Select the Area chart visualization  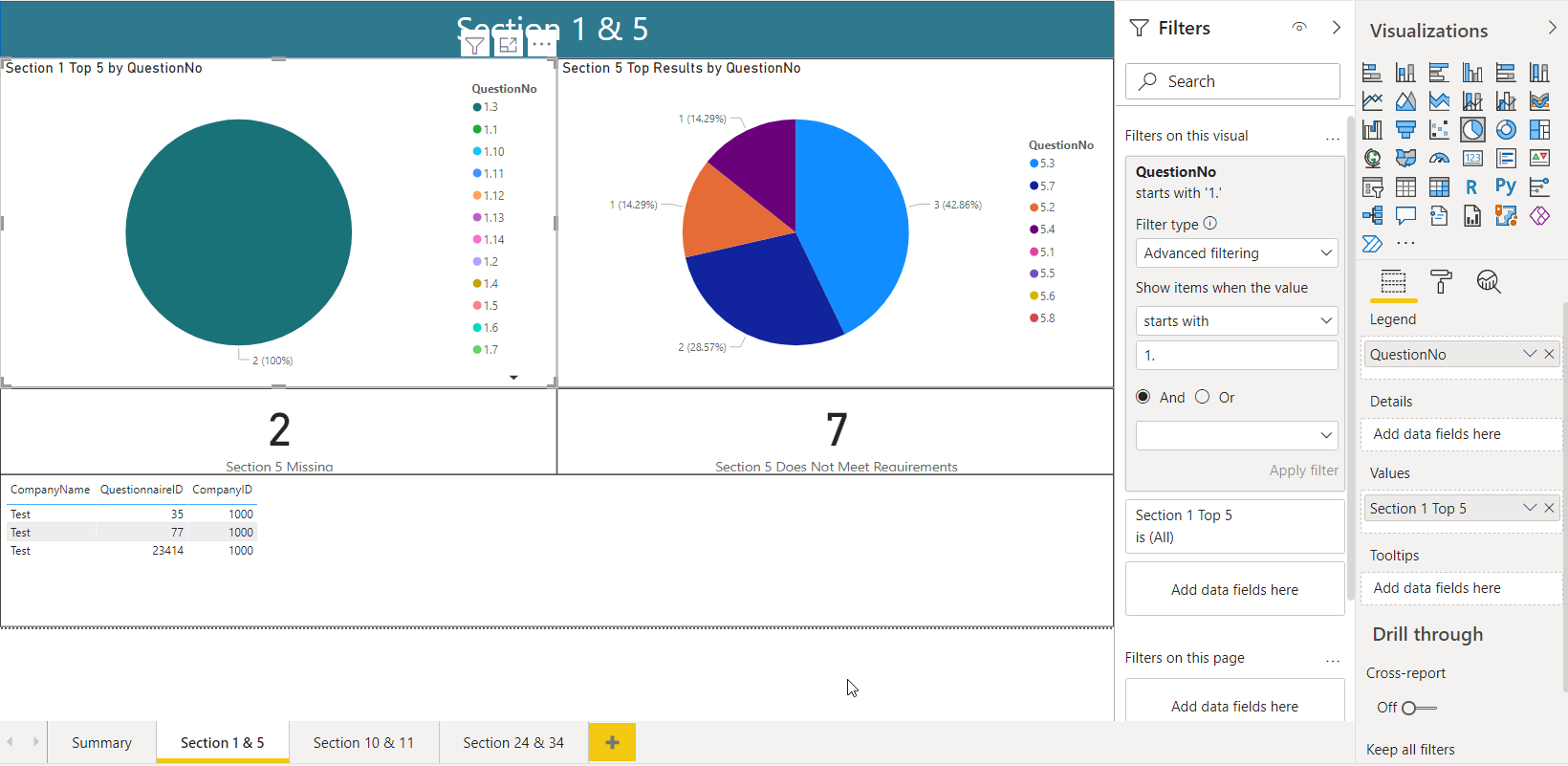(x=1405, y=100)
